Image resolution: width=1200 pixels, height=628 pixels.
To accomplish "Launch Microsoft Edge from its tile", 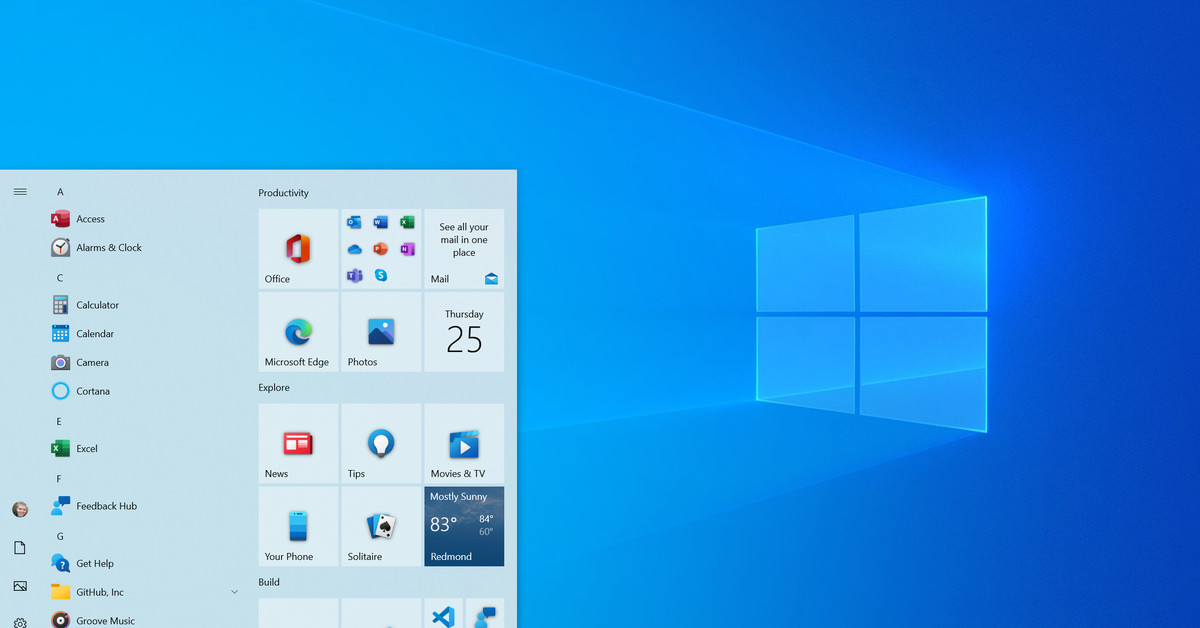I will [297, 332].
